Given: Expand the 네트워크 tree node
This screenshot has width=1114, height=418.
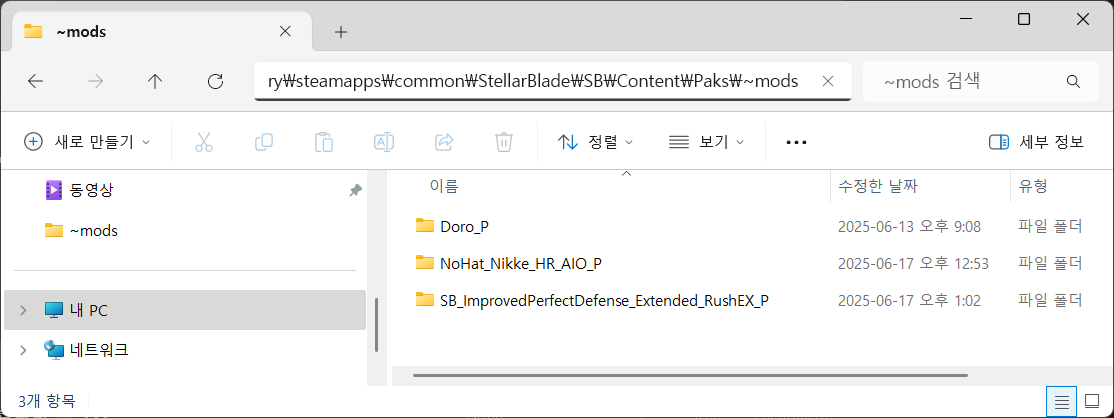Looking at the screenshot, I should (23, 350).
